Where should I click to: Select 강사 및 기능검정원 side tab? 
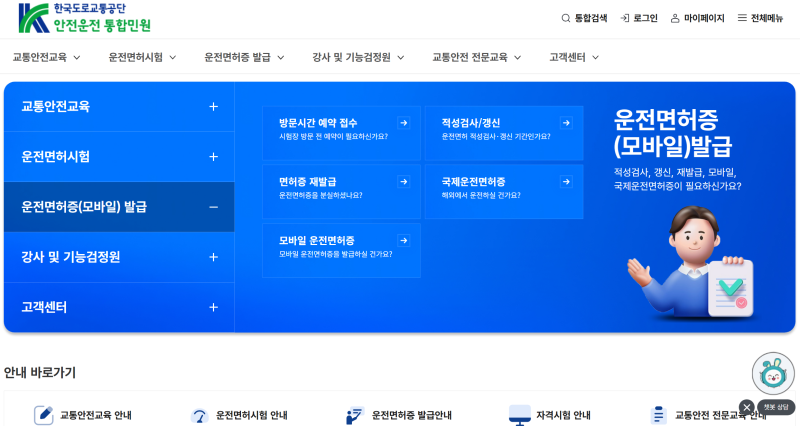pyautogui.click(x=119, y=257)
